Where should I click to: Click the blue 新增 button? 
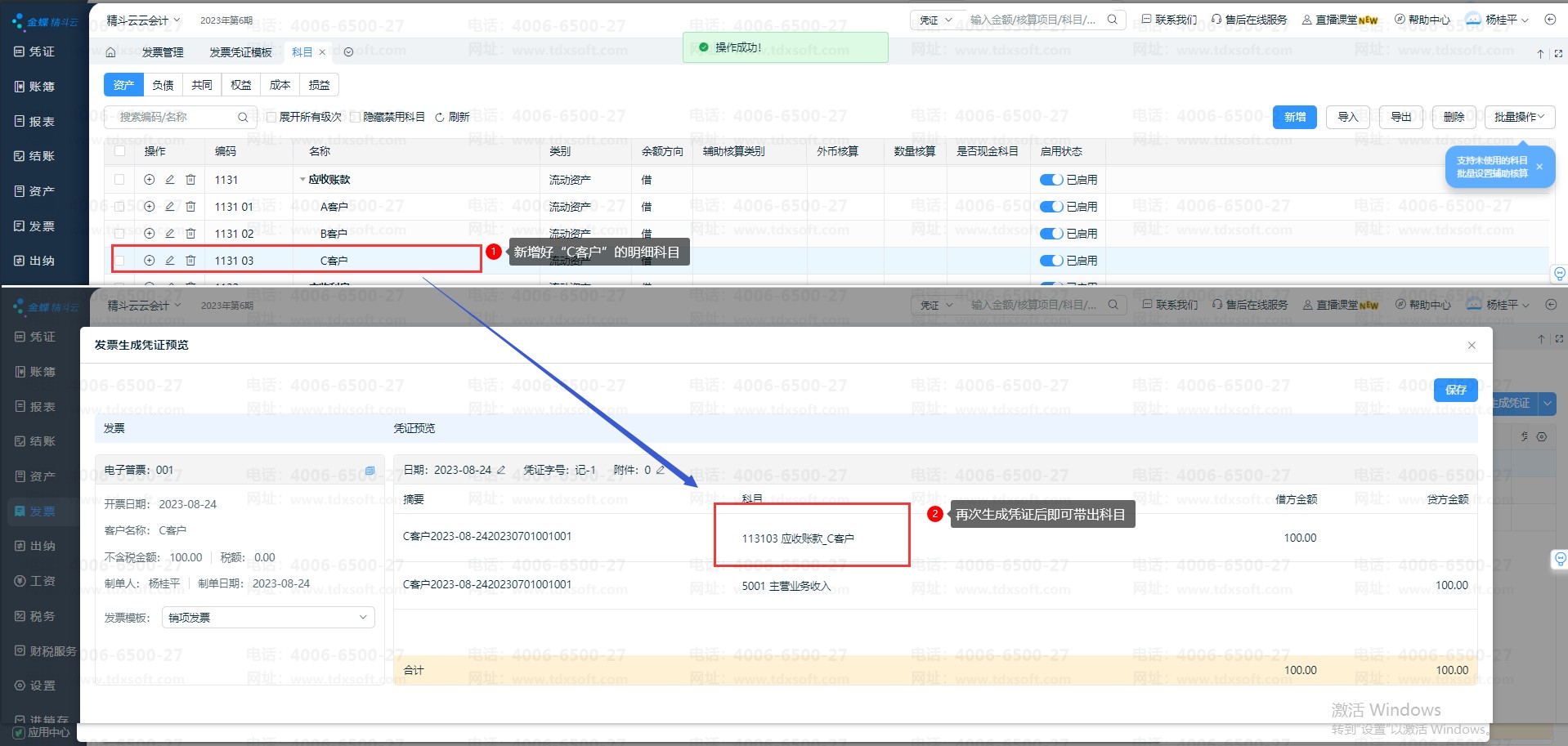(x=1295, y=118)
